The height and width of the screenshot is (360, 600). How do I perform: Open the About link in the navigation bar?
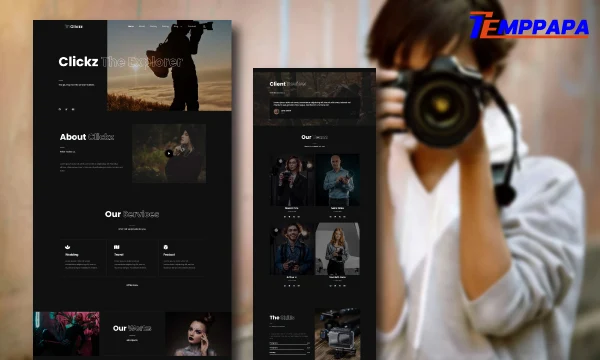tap(142, 26)
